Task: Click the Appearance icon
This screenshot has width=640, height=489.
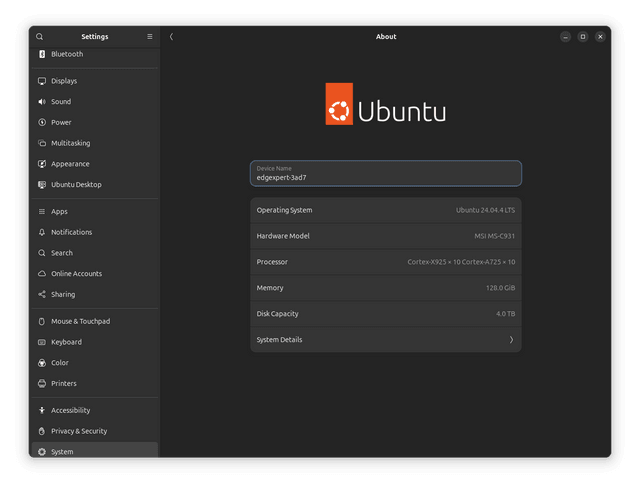Action: (x=42, y=164)
